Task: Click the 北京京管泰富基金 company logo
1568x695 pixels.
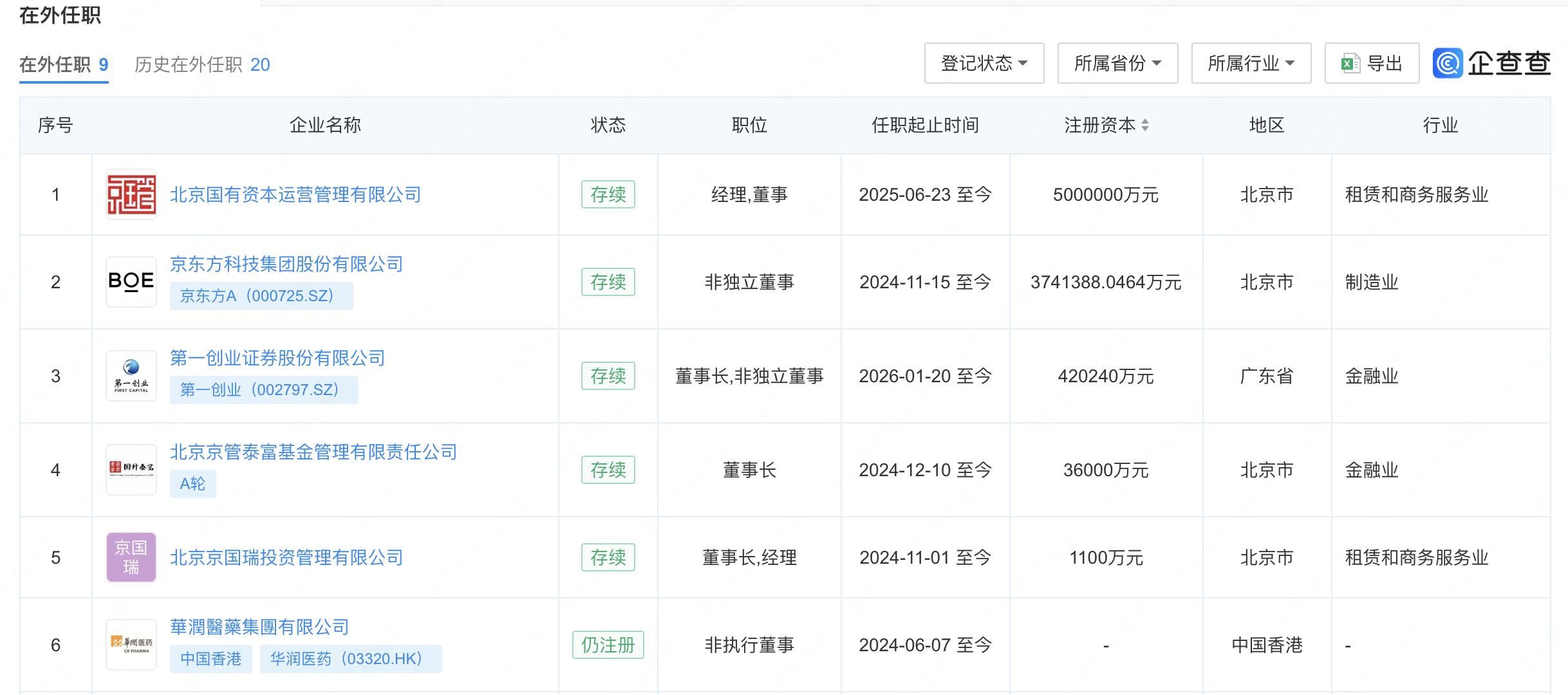Action: (x=131, y=470)
